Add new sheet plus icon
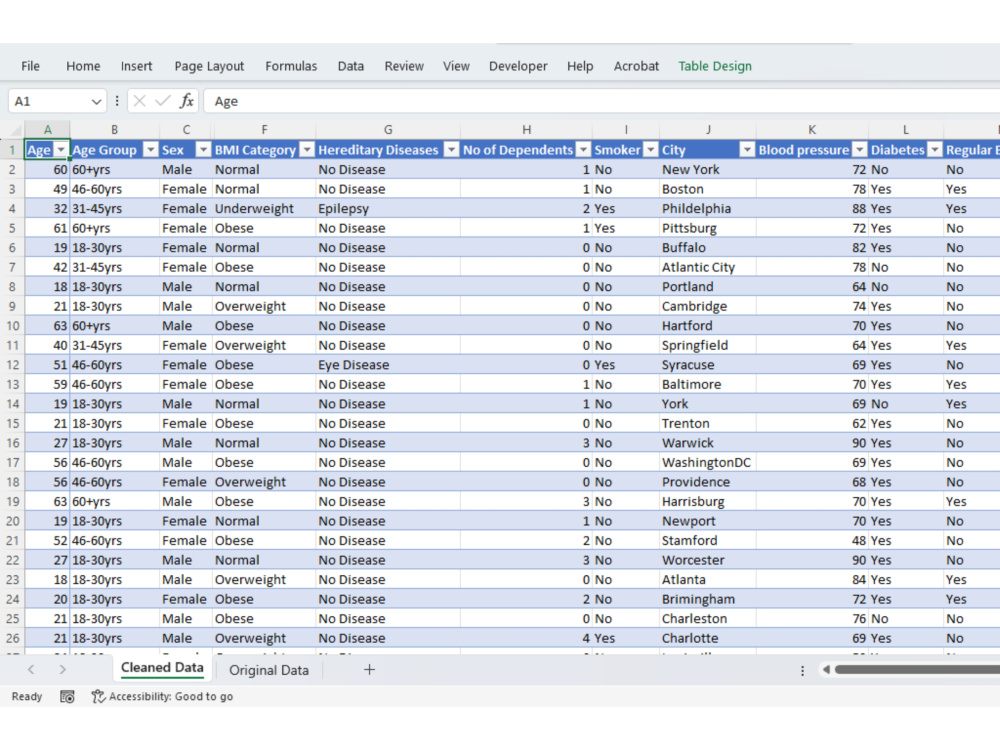 pyautogui.click(x=369, y=670)
